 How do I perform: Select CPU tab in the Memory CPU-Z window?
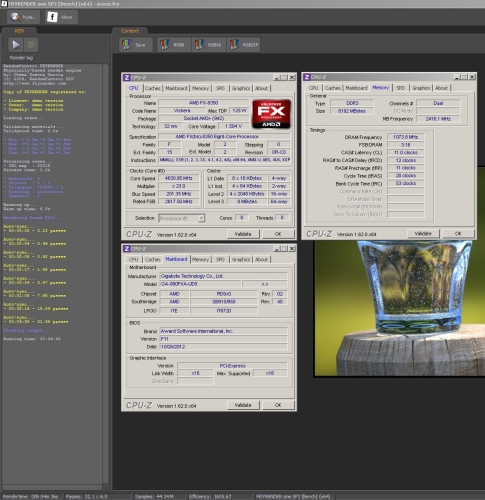pos(313,88)
